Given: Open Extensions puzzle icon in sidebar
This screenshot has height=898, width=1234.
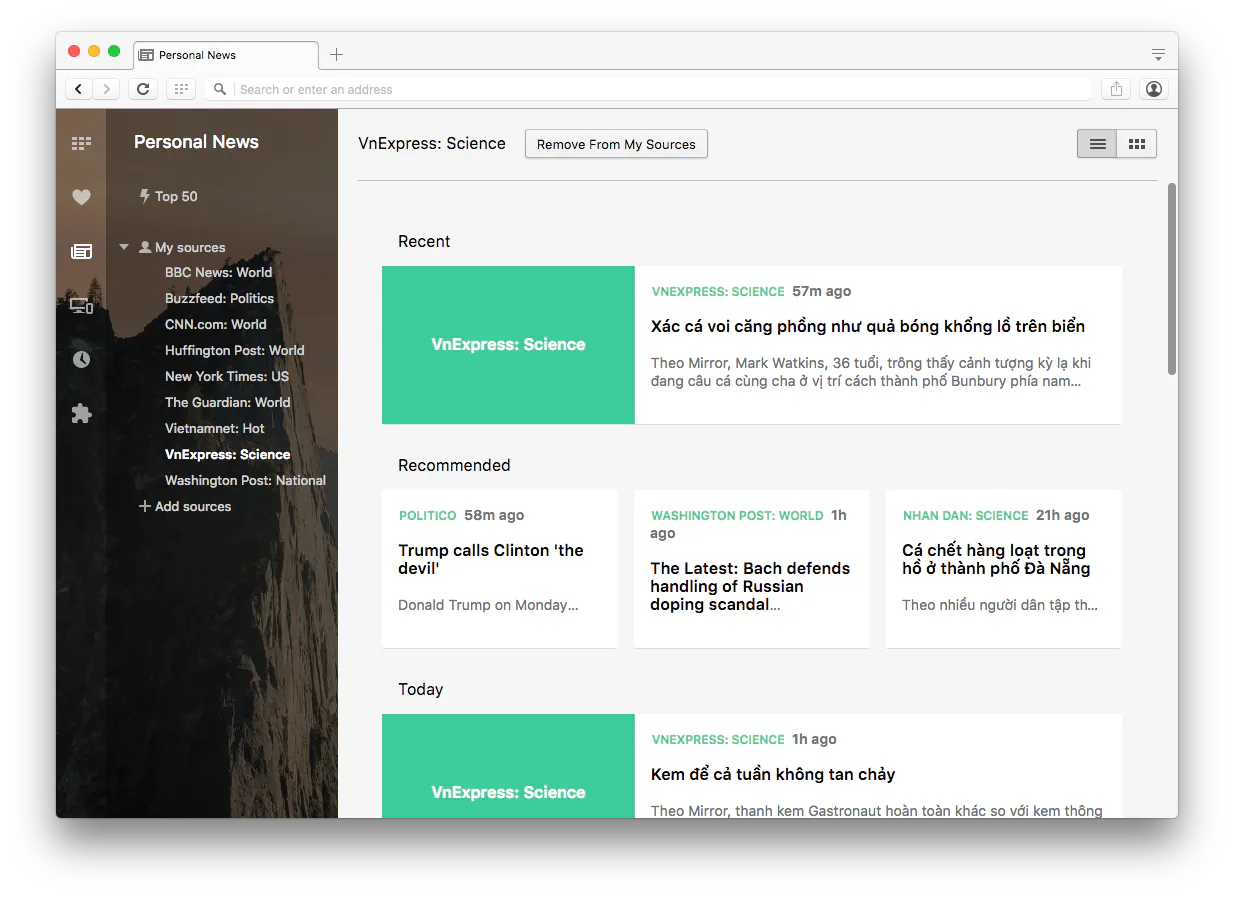Looking at the screenshot, I should coord(81,413).
